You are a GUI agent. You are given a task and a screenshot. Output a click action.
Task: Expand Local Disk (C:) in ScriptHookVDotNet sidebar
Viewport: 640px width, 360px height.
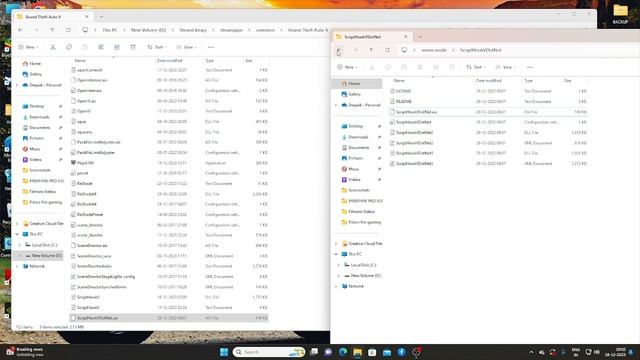[x=338, y=265]
